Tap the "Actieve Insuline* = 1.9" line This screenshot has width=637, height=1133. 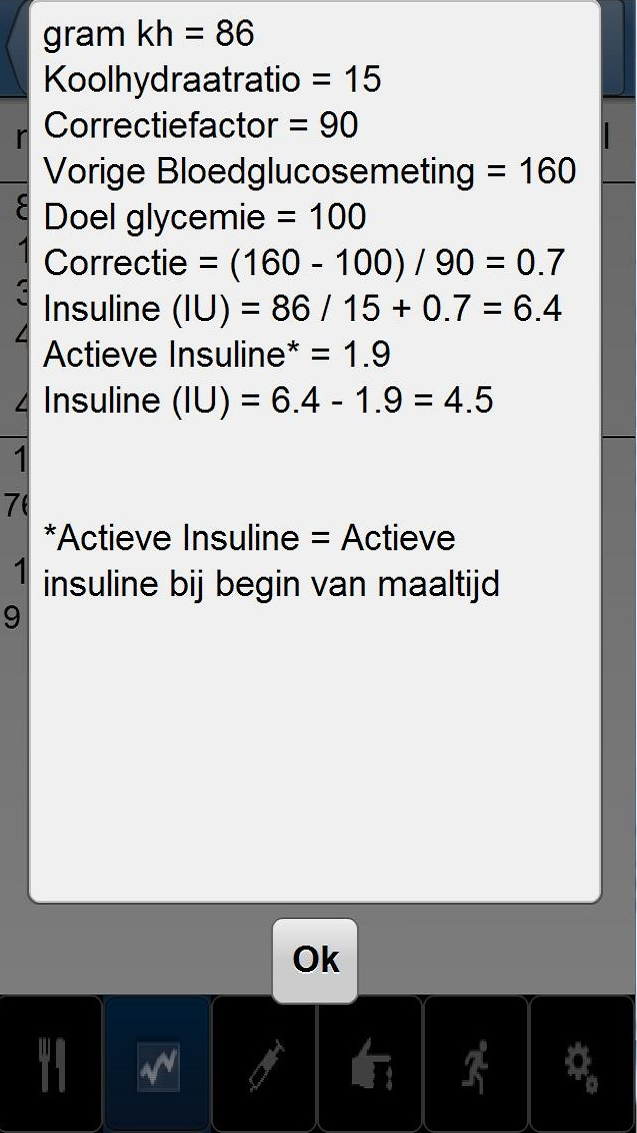click(216, 354)
